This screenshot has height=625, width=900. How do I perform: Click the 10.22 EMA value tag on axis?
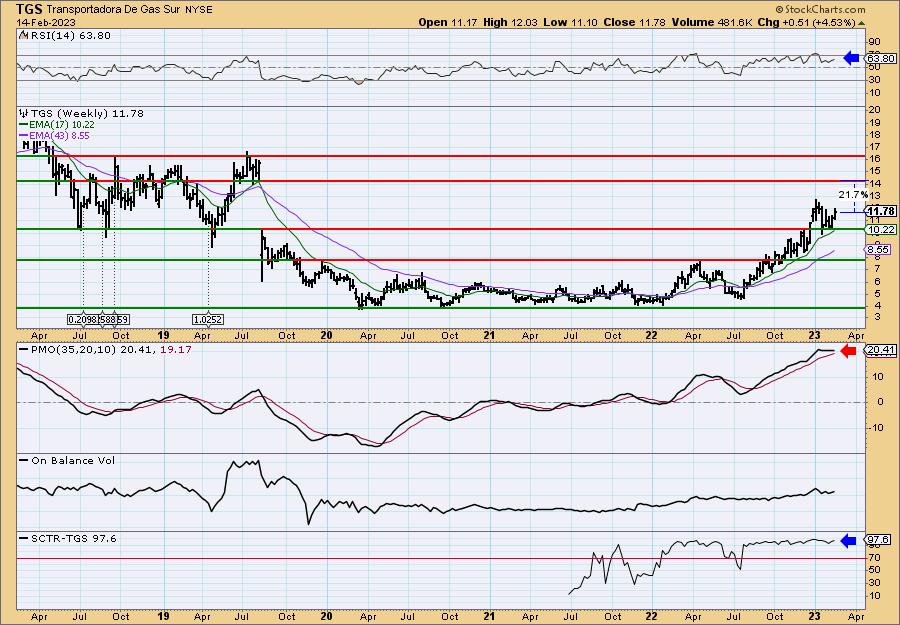tap(882, 230)
